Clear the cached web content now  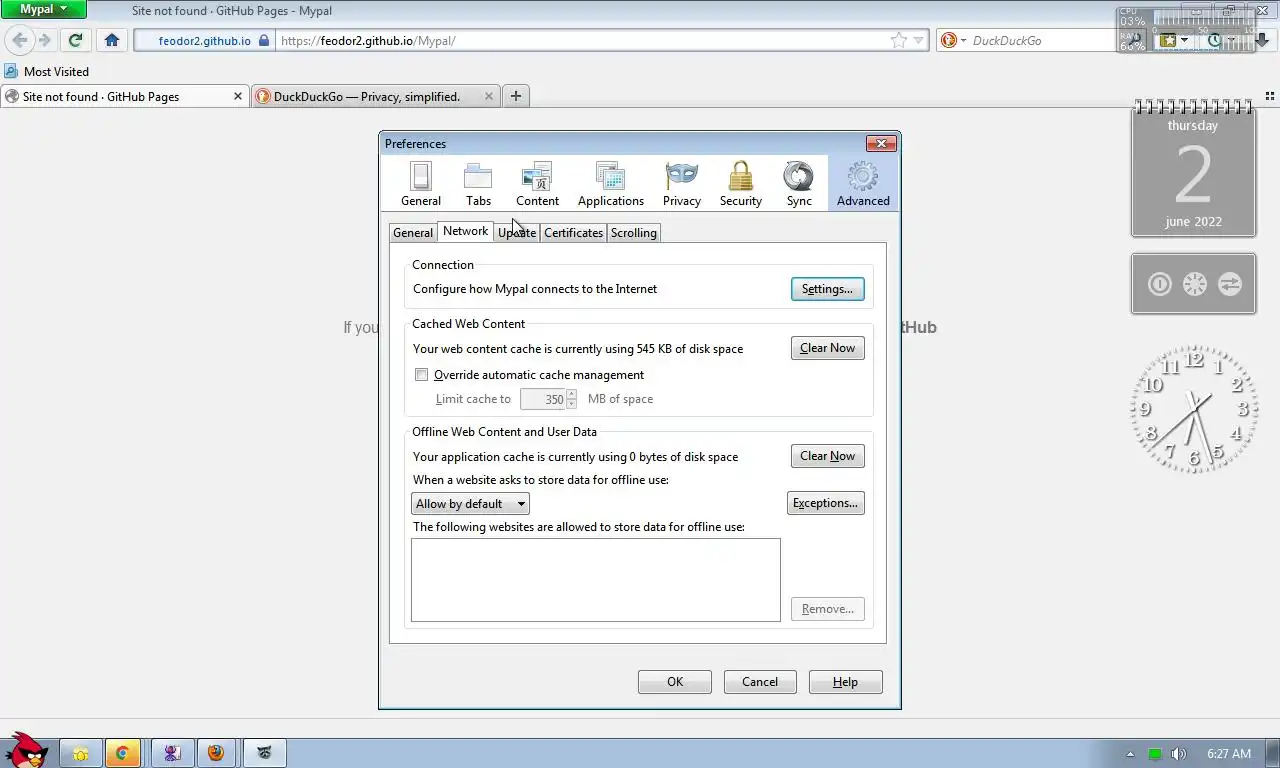coord(827,348)
